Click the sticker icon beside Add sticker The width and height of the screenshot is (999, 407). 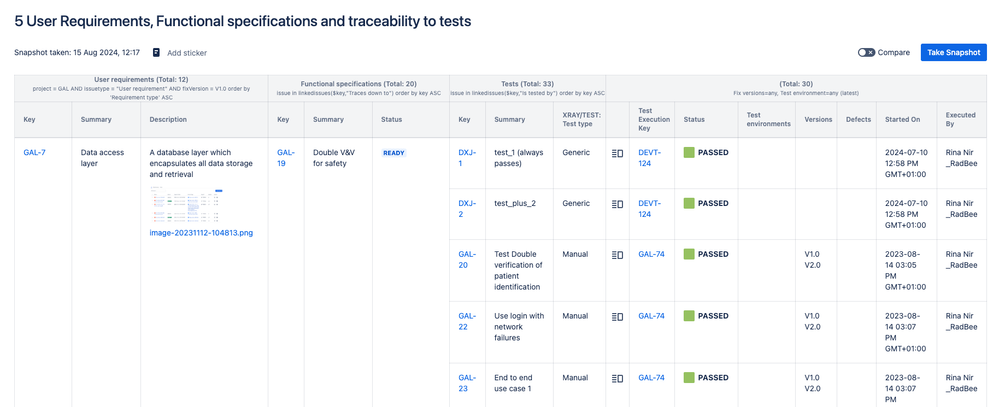point(156,53)
